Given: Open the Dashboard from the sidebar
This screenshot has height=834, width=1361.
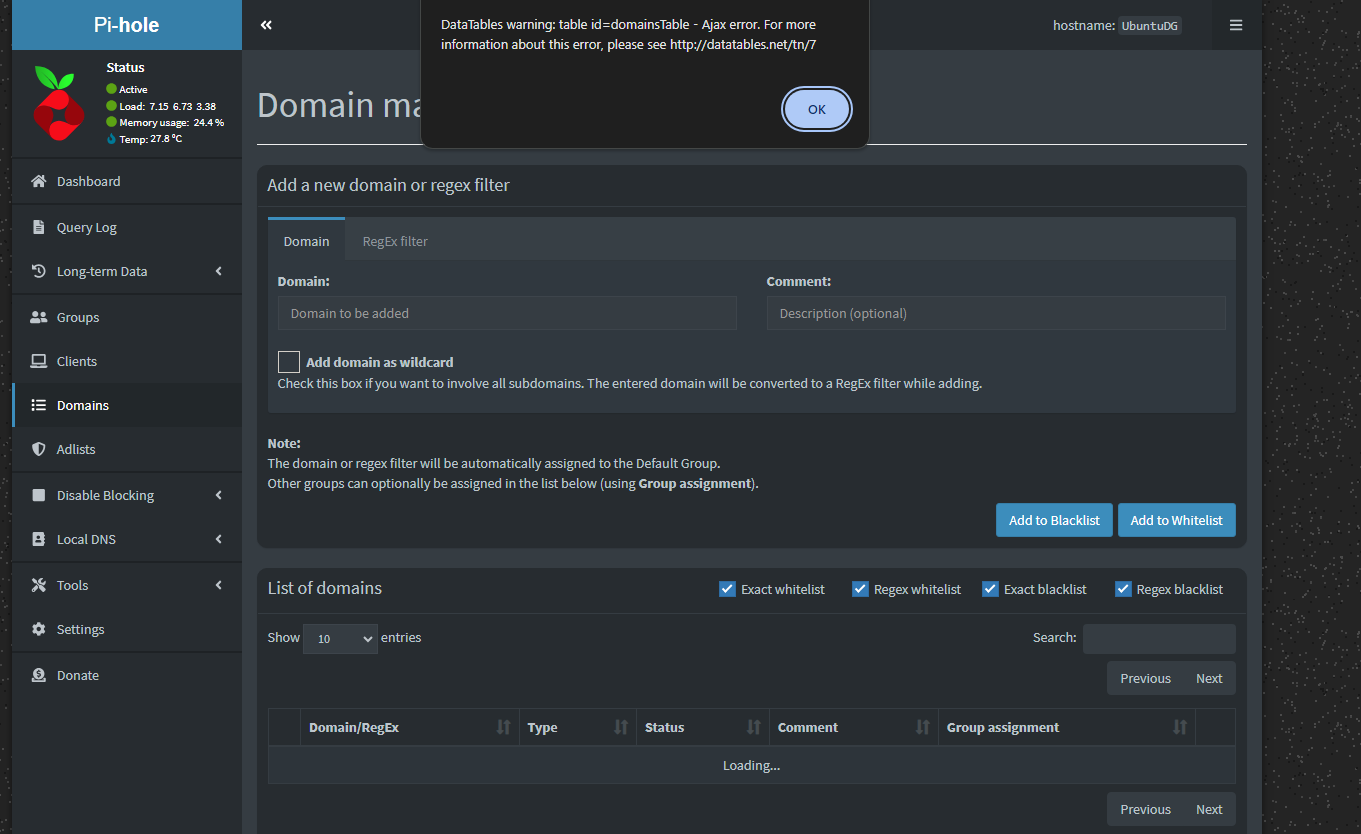Looking at the screenshot, I should coord(86,181).
